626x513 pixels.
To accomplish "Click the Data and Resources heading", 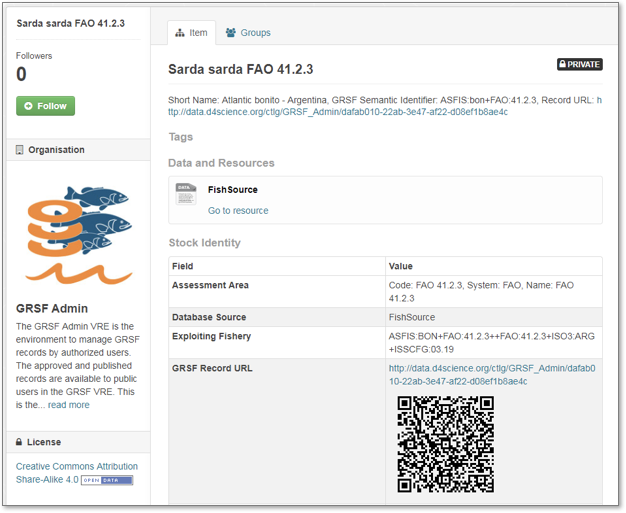I will [221, 163].
